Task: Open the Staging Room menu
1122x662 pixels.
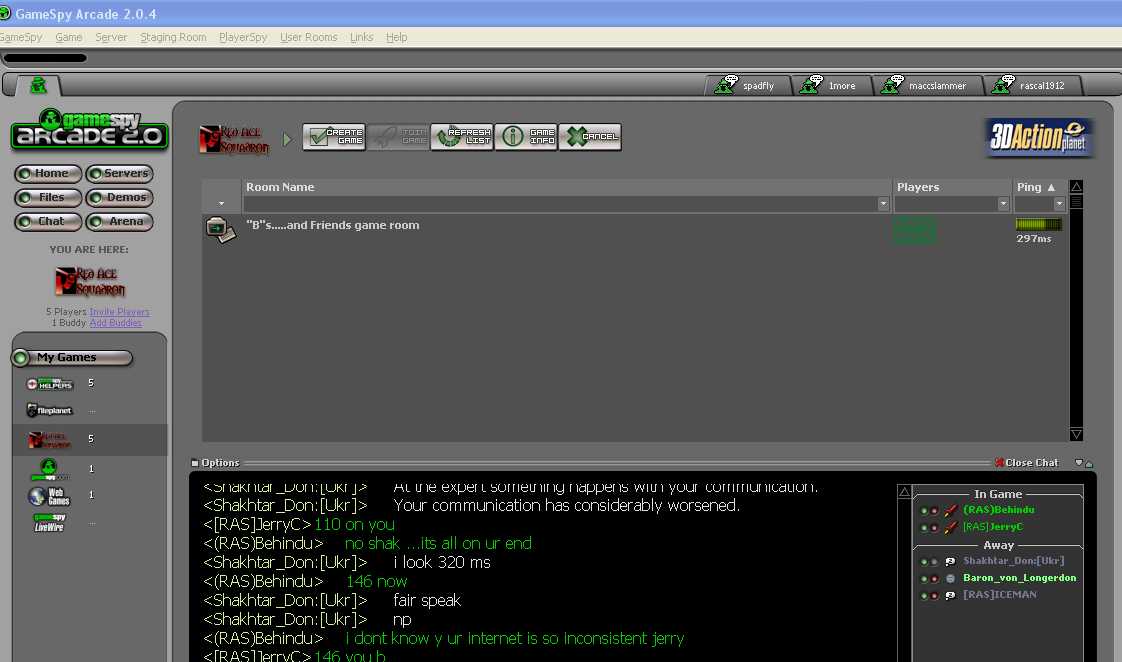Action: (173, 37)
